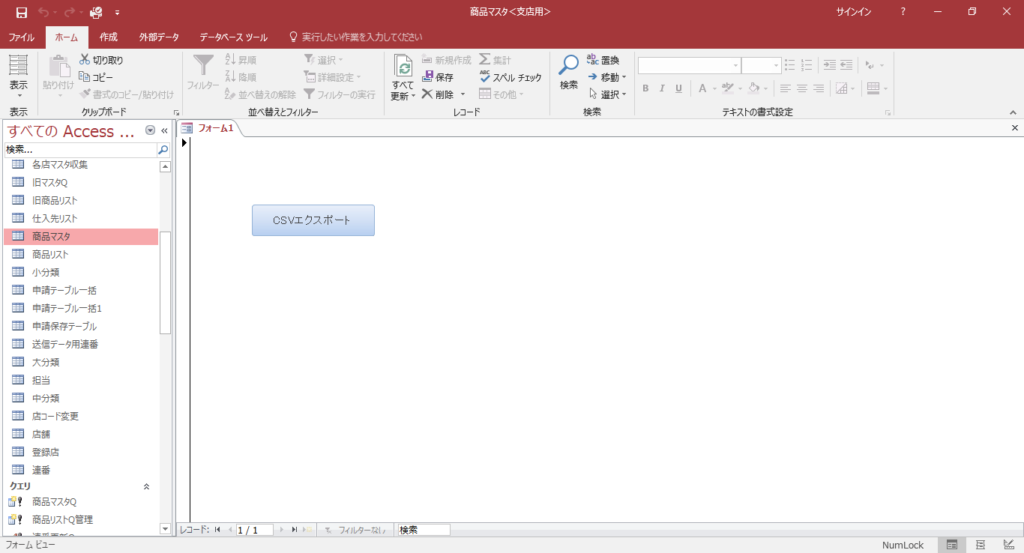Click the bullet list icon in text formatting
Image resolution: width=1024 pixels, height=553 pixels.
click(790, 65)
